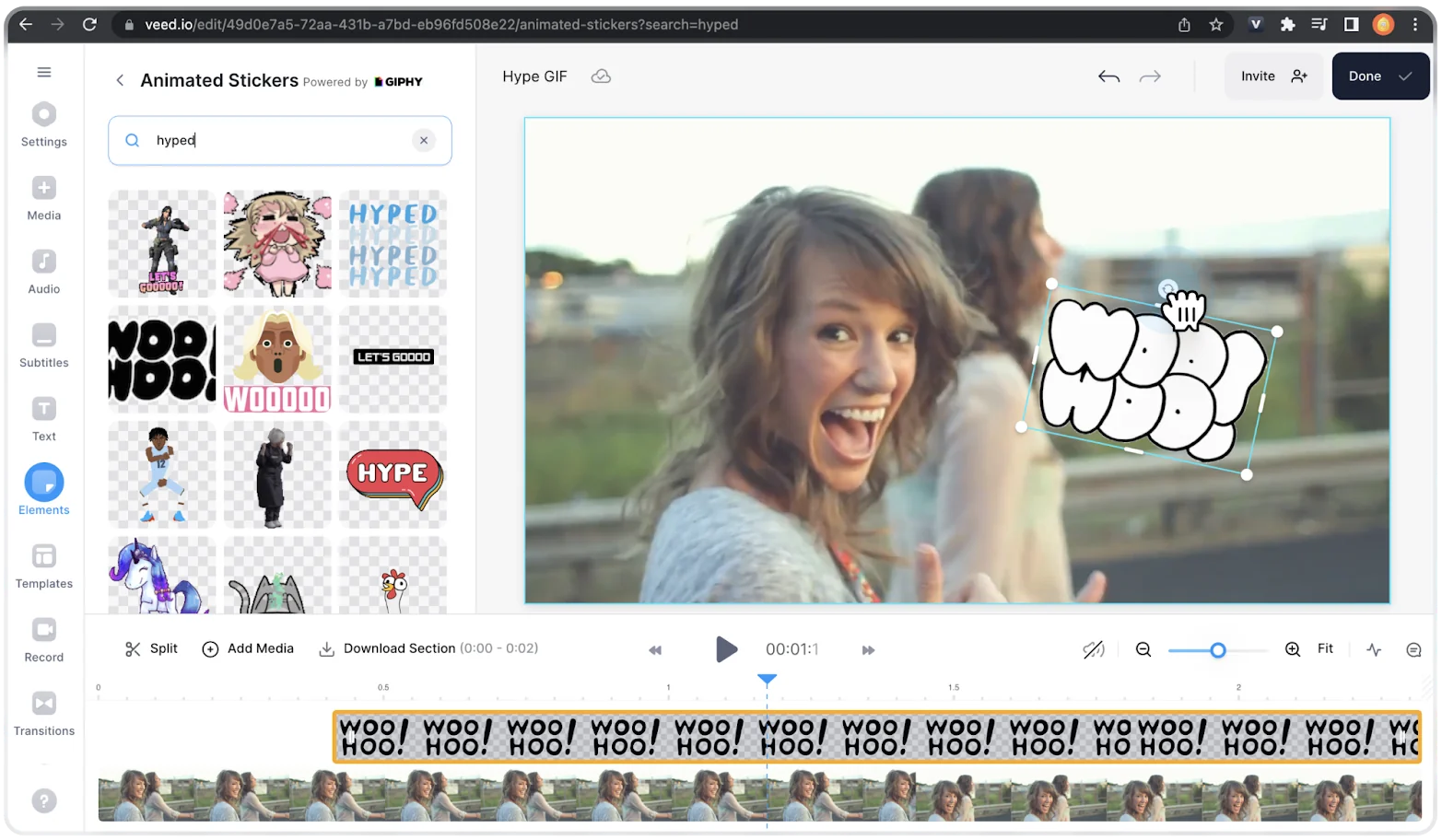Click the Invite button
This screenshot has width=1442, height=840.
(x=1273, y=76)
